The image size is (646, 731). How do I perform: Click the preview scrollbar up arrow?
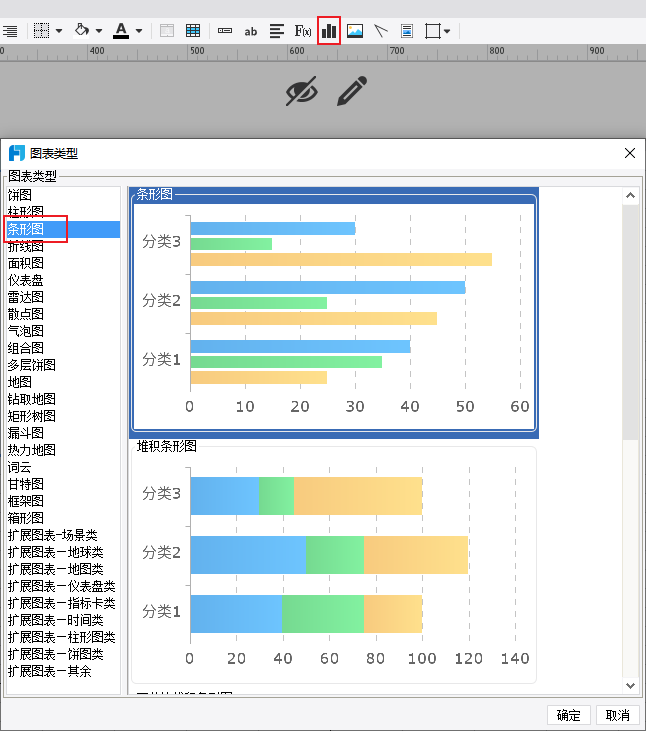click(x=630, y=195)
